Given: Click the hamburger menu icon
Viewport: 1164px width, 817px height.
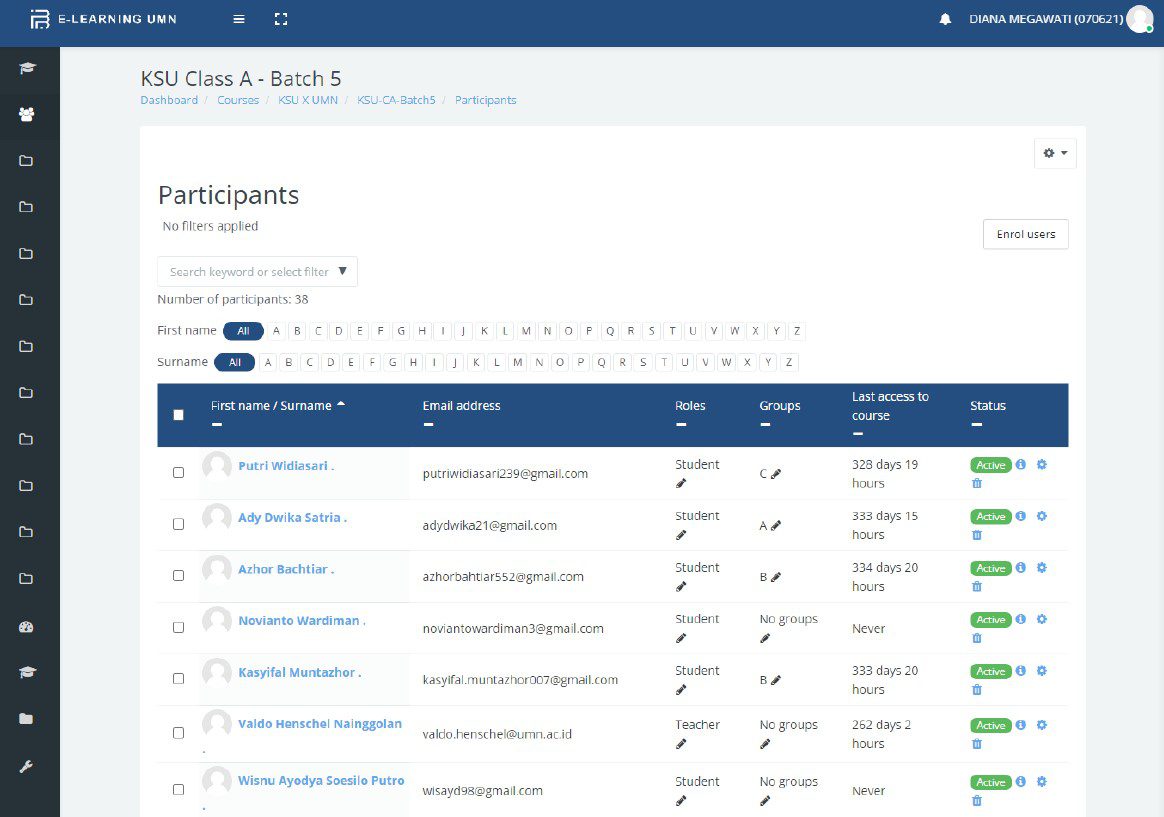Looking at the screenshot, I should point(239,19).
